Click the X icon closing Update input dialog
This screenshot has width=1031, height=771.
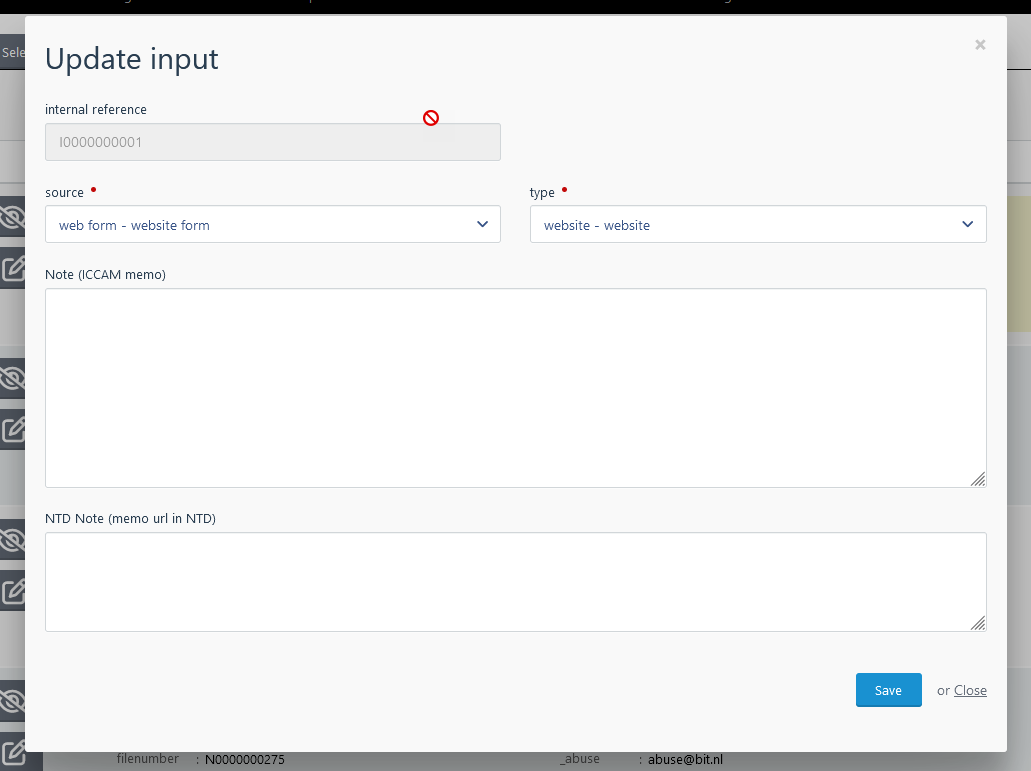pyautogui.click(x=980, y=44)
